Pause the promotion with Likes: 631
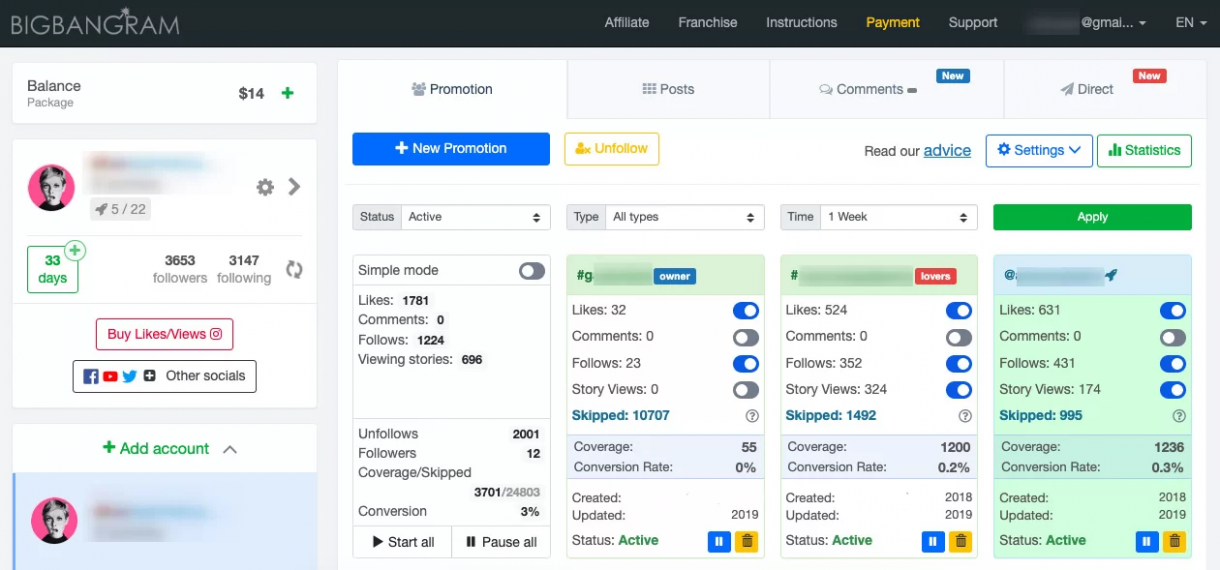1220x570 pixels. pyautogui.click(x=1146, y=541)
